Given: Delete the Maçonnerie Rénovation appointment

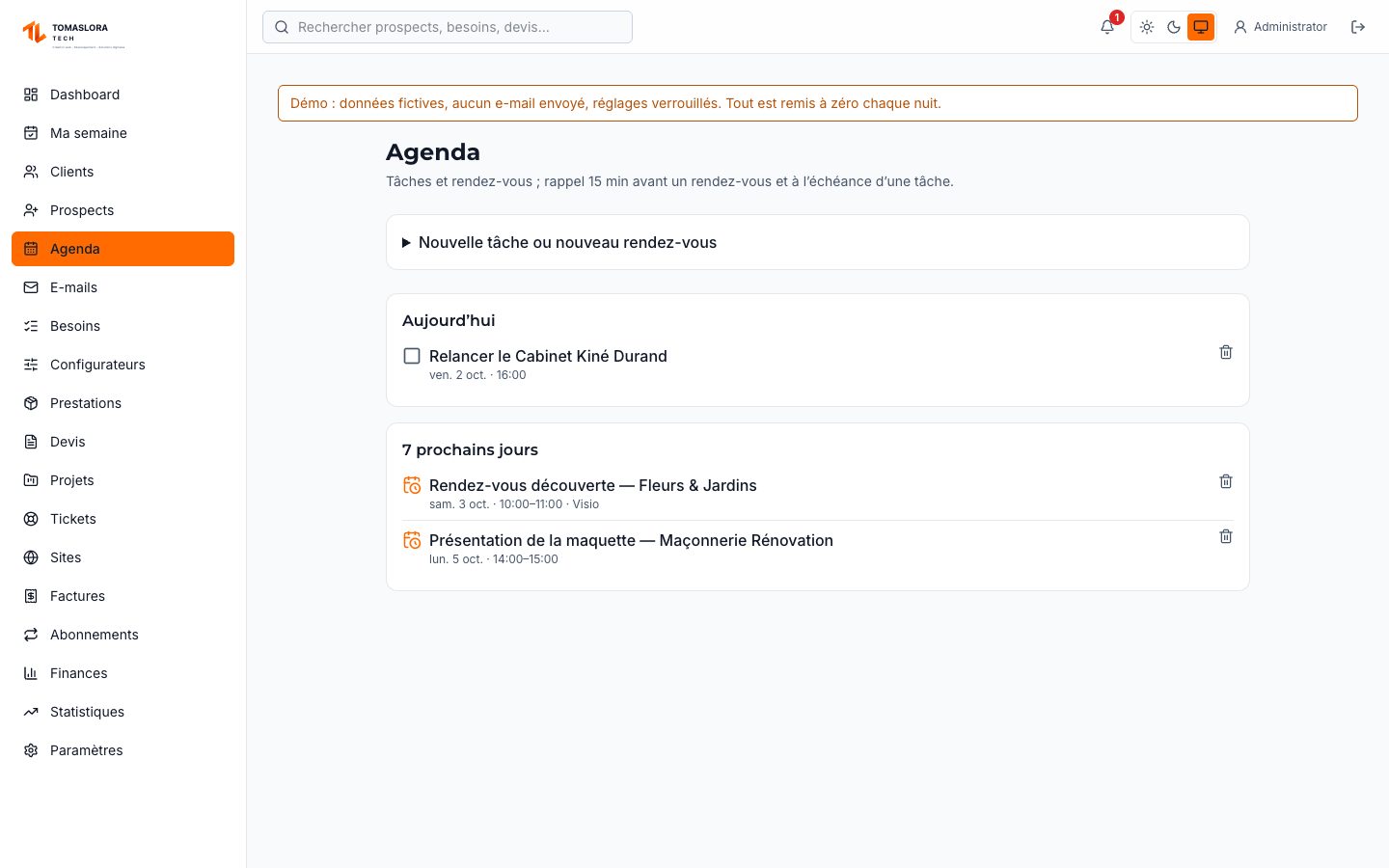Looking at the screenshot, I should 1226,536.
